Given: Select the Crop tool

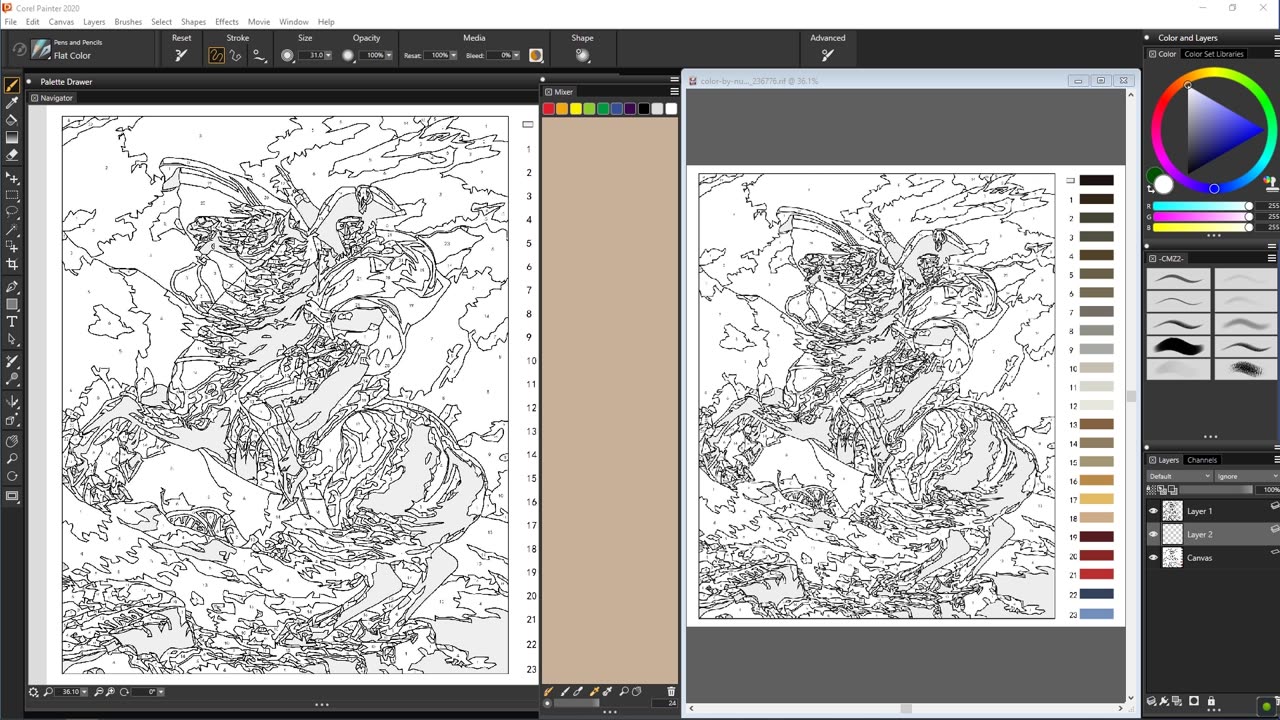Looking at the screenshot, I should coord(12,264).
